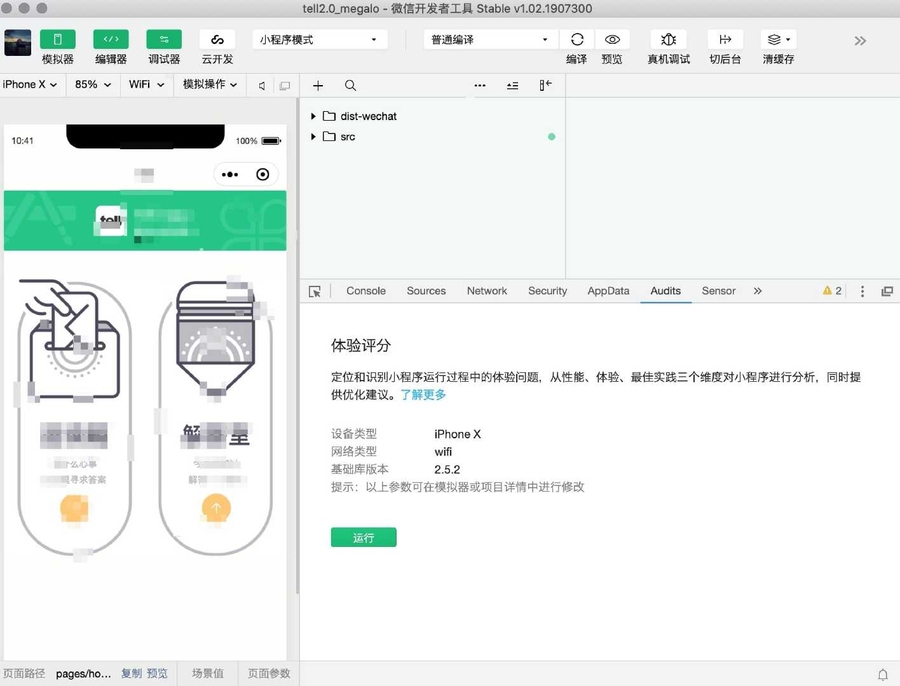Open the file search magnifier in editor
This screenshot has width=900, height=686.
(x=350, y=85)
